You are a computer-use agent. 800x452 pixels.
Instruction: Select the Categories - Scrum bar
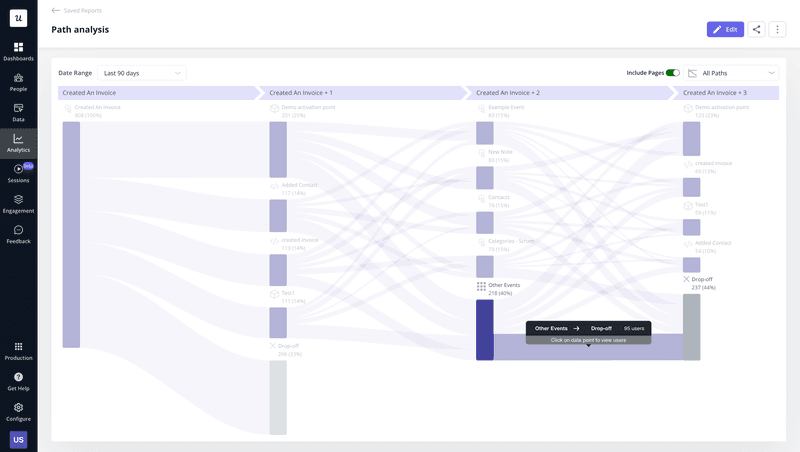[485, 267]
